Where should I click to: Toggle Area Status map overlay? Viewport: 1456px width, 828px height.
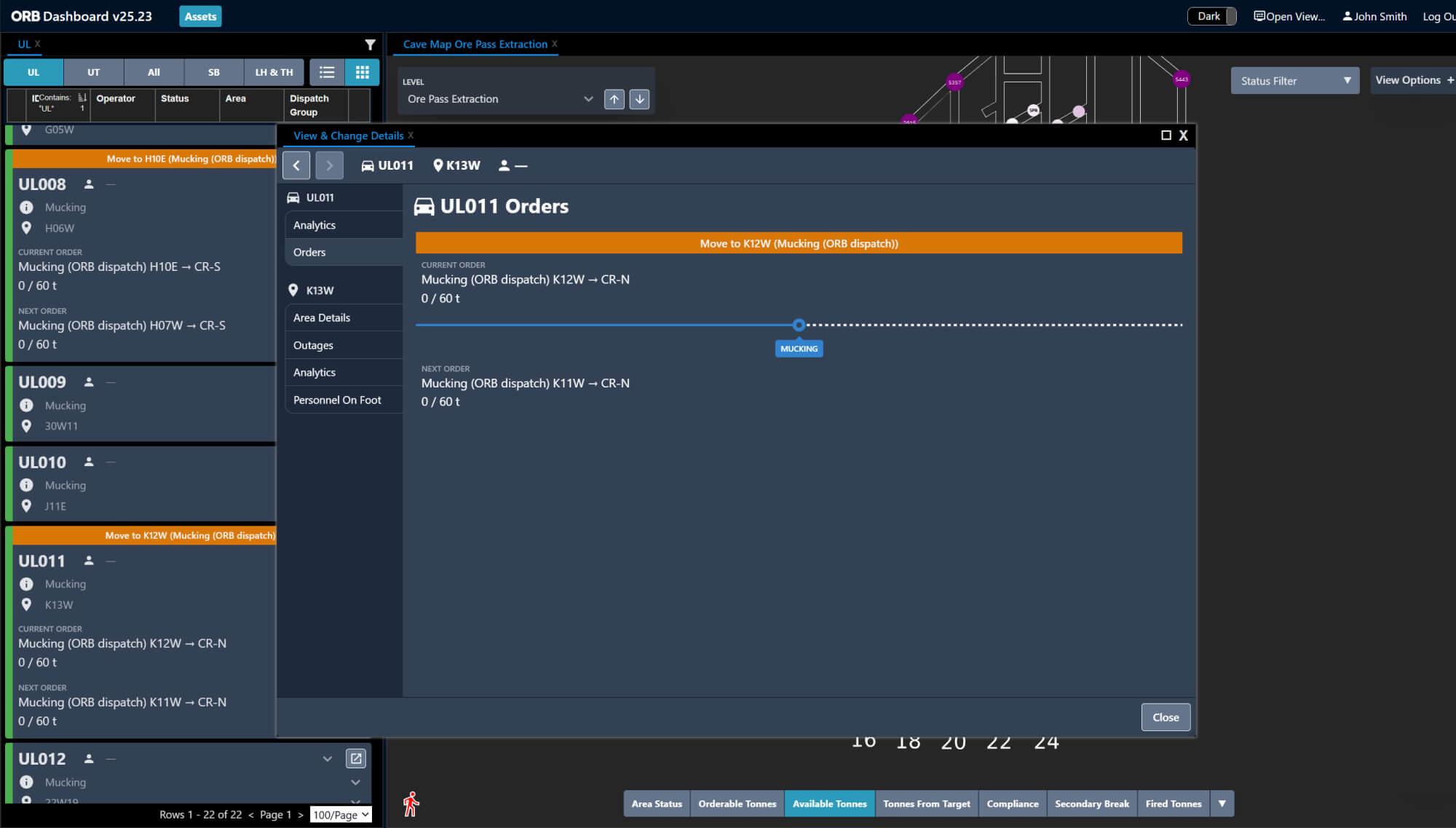(x=657, y=804)
